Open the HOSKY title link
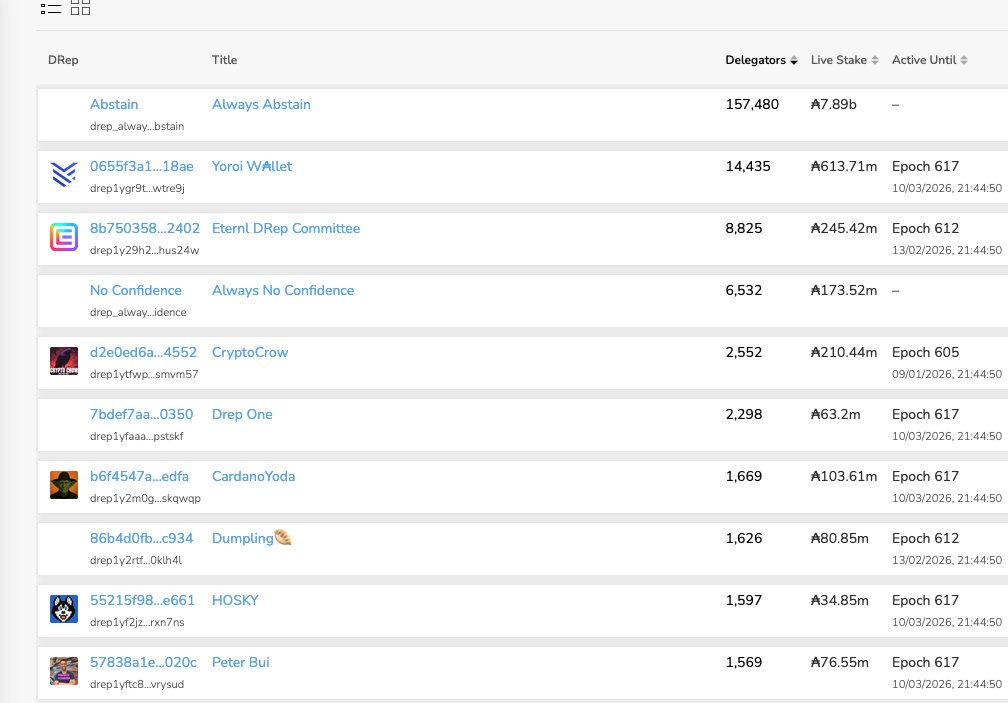This screenshot has width=1008, height=703. [x=235, y=600]
